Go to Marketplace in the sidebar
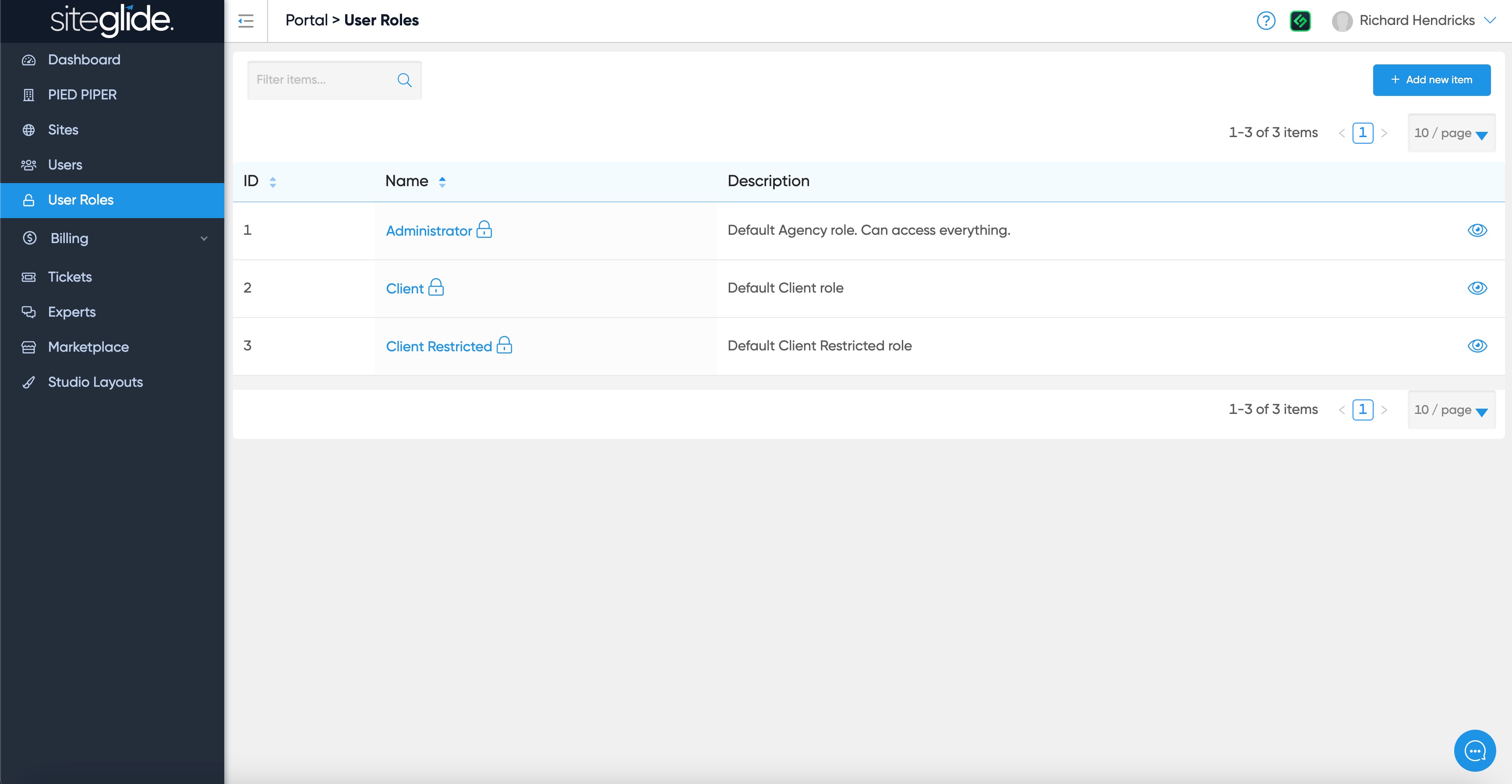Image resolution: width=1512 pixels, height=784 pixels. click(x=88, y=347)
